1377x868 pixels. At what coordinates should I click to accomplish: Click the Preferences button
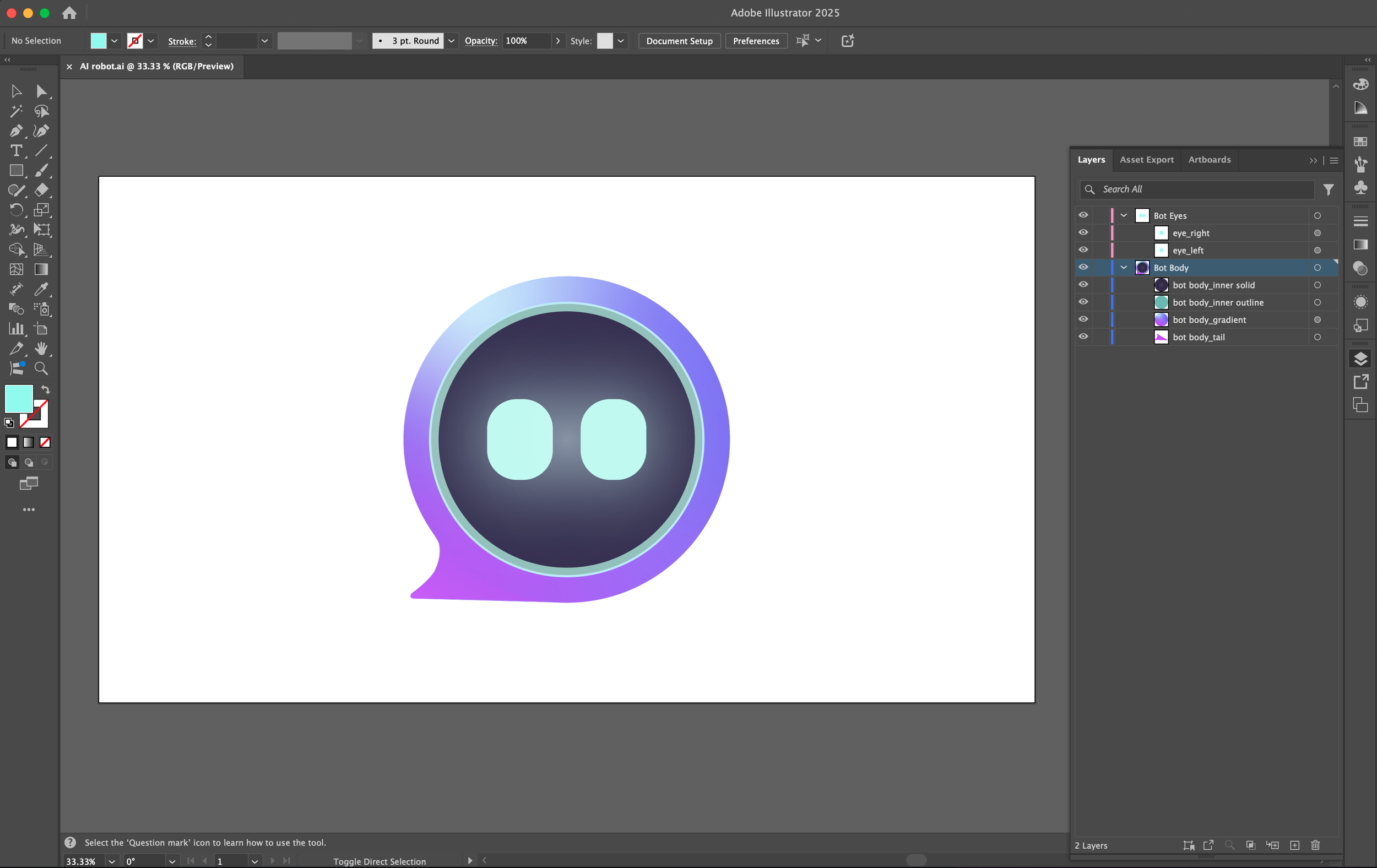[756, 41]
